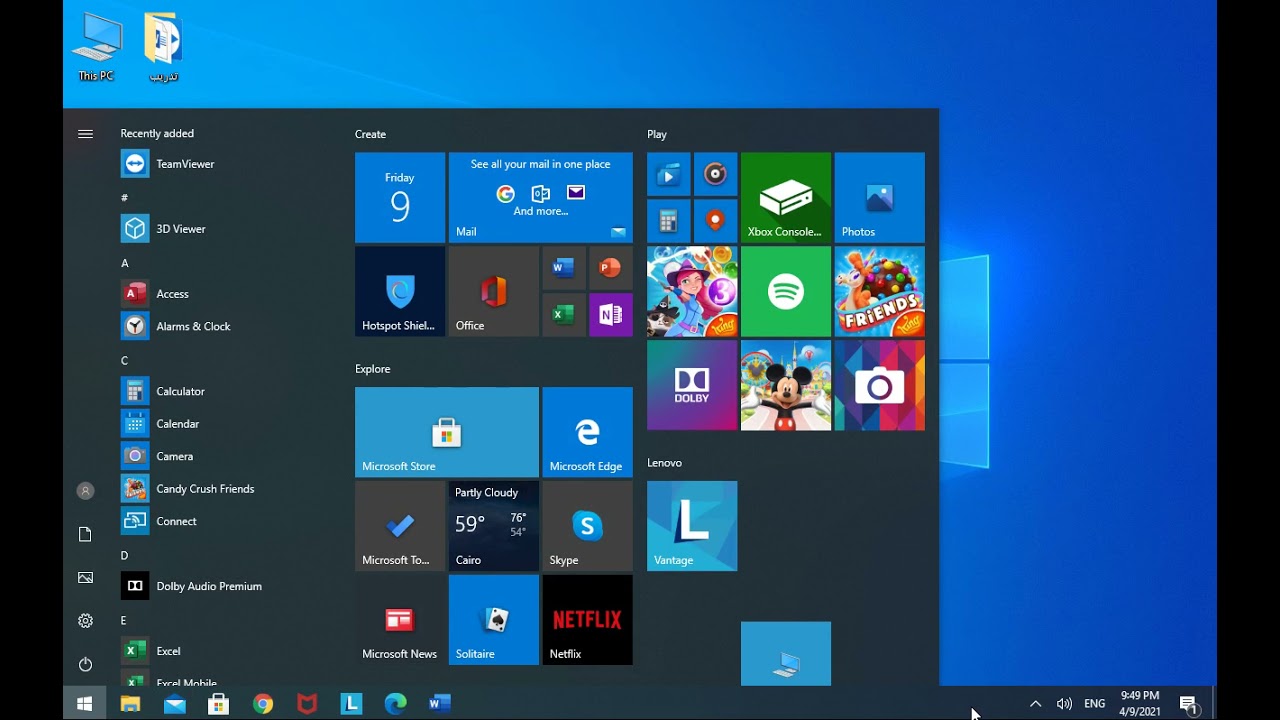Open Documents from the Start left rail
This screenshot has width=1280, height=720.
tap(85, 535)
